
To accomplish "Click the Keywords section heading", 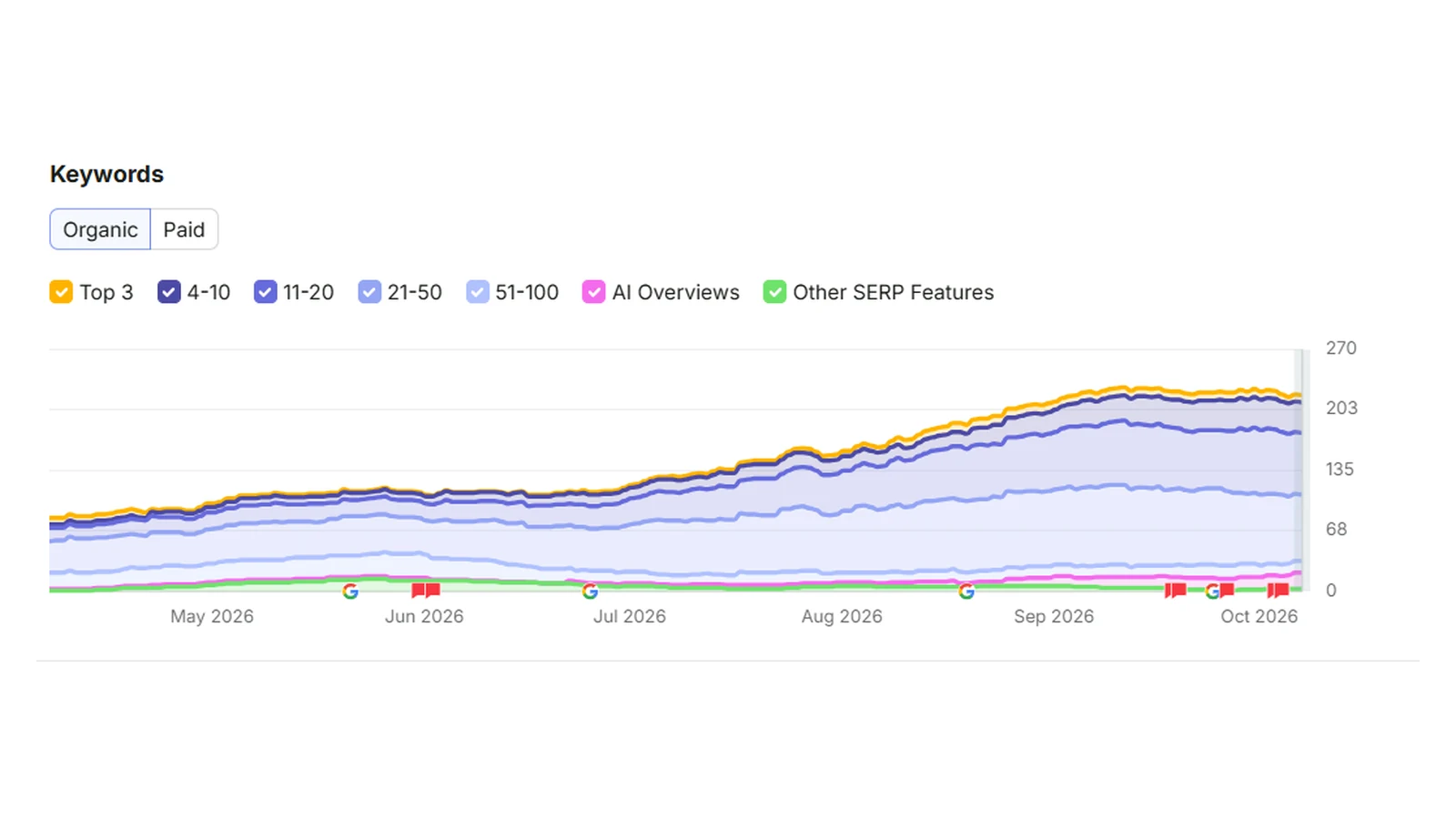I will (x=106, y=174).
